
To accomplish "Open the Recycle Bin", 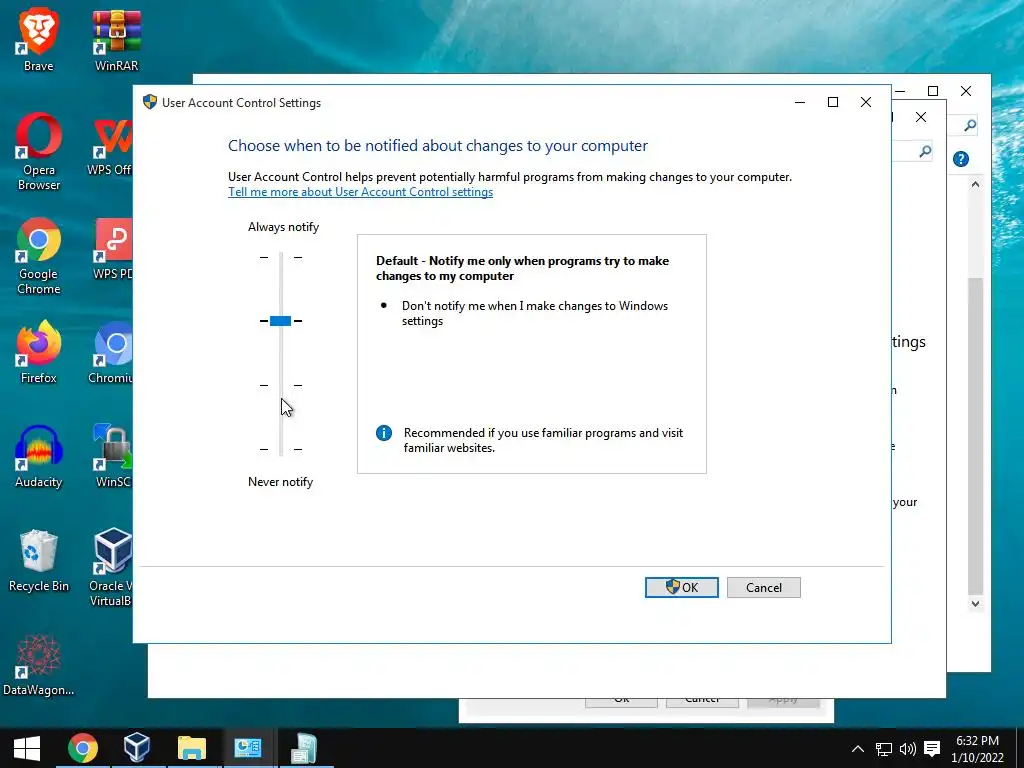I will click(x=39, y=562).
